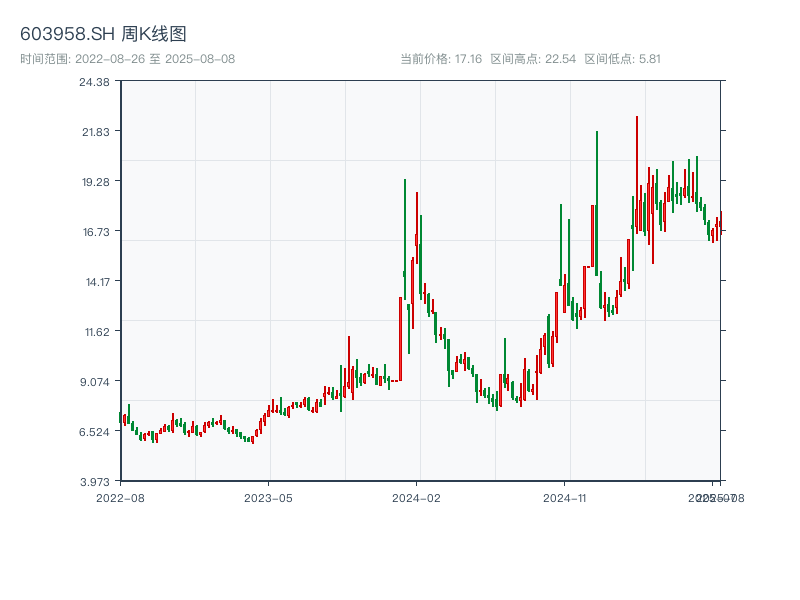Image resolution: width=800 pixels, height=600 pixels.
Task: Click the y-axis label 19.28
Action: click(x=96, y=182)
